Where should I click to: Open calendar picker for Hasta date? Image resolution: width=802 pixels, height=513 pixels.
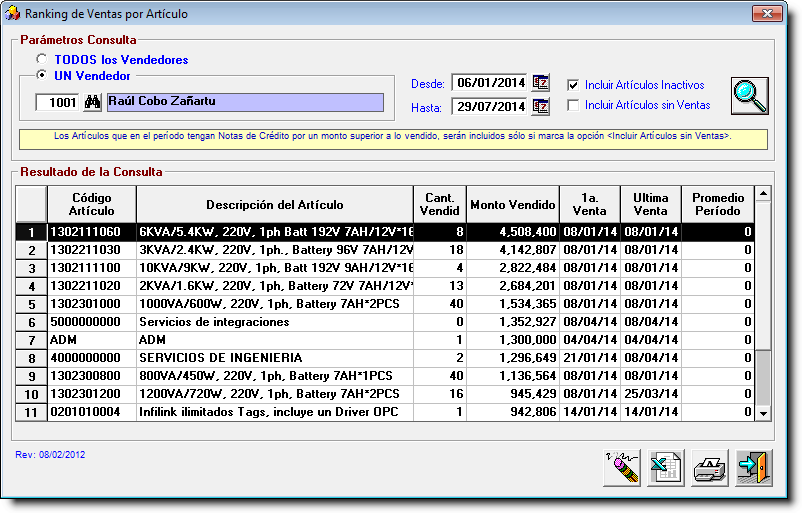click(541, 106)
